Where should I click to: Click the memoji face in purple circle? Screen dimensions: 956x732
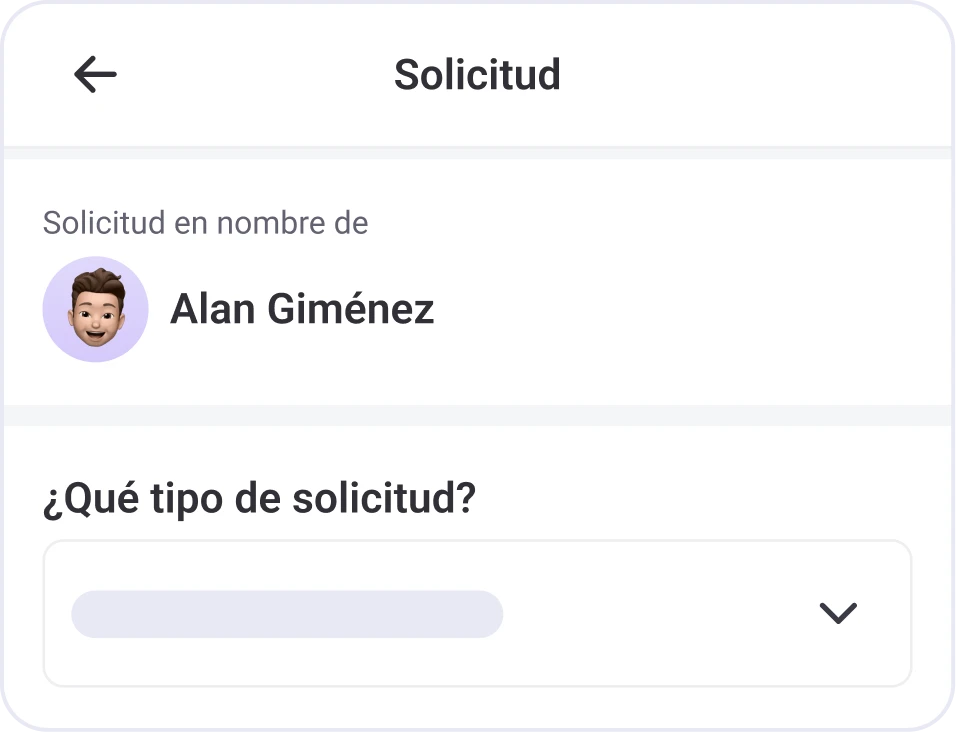click(96, 308)
